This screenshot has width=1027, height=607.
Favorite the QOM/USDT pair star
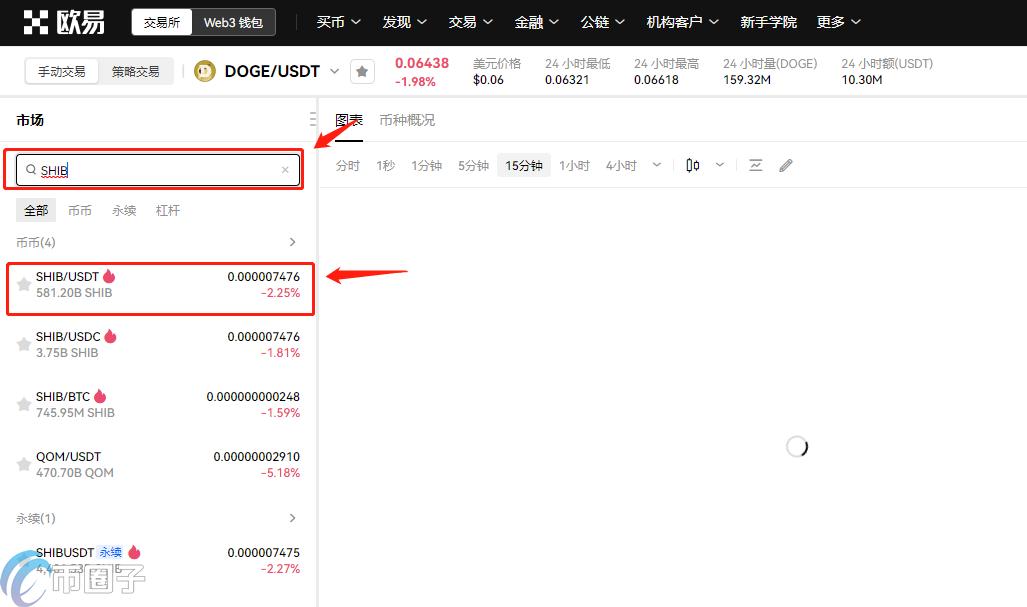click(24, 464)
